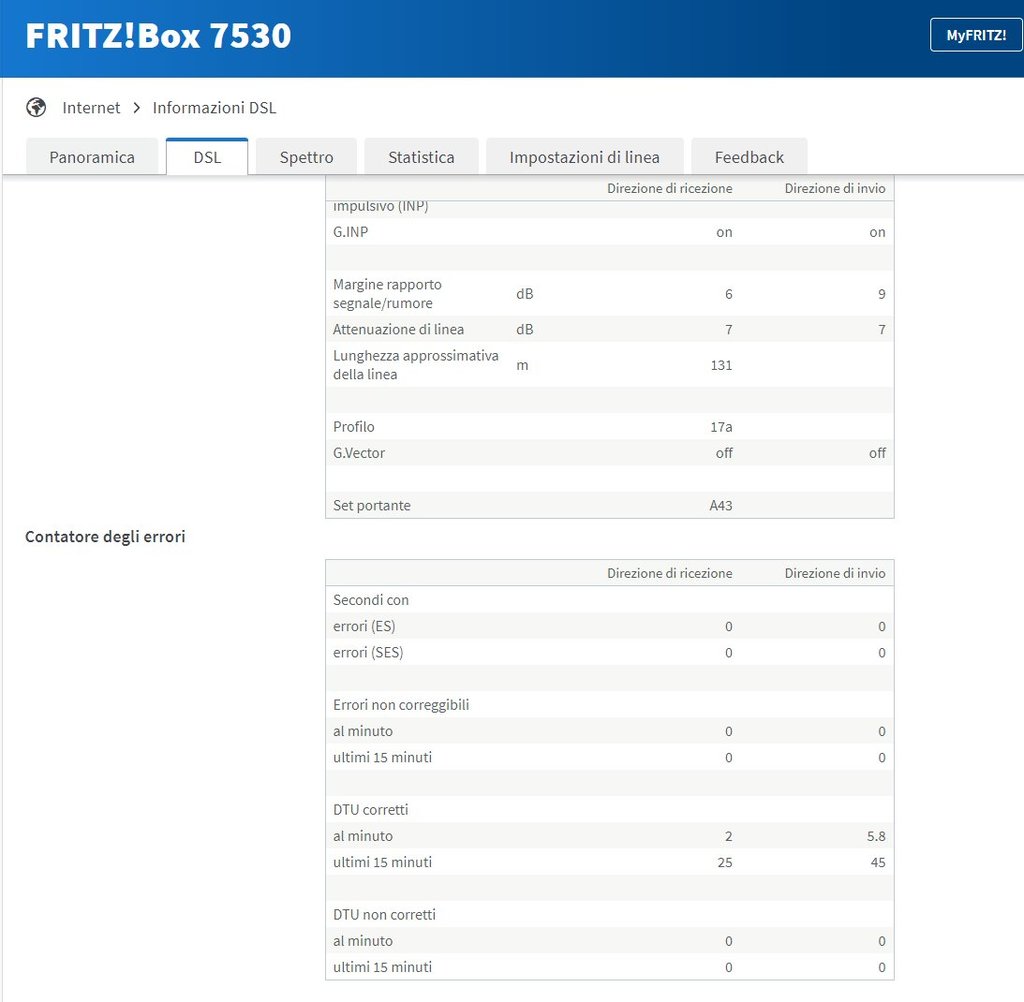Select the Profilo row label
This screenshot has width=1024, height=1002.
tap(353, 427)
